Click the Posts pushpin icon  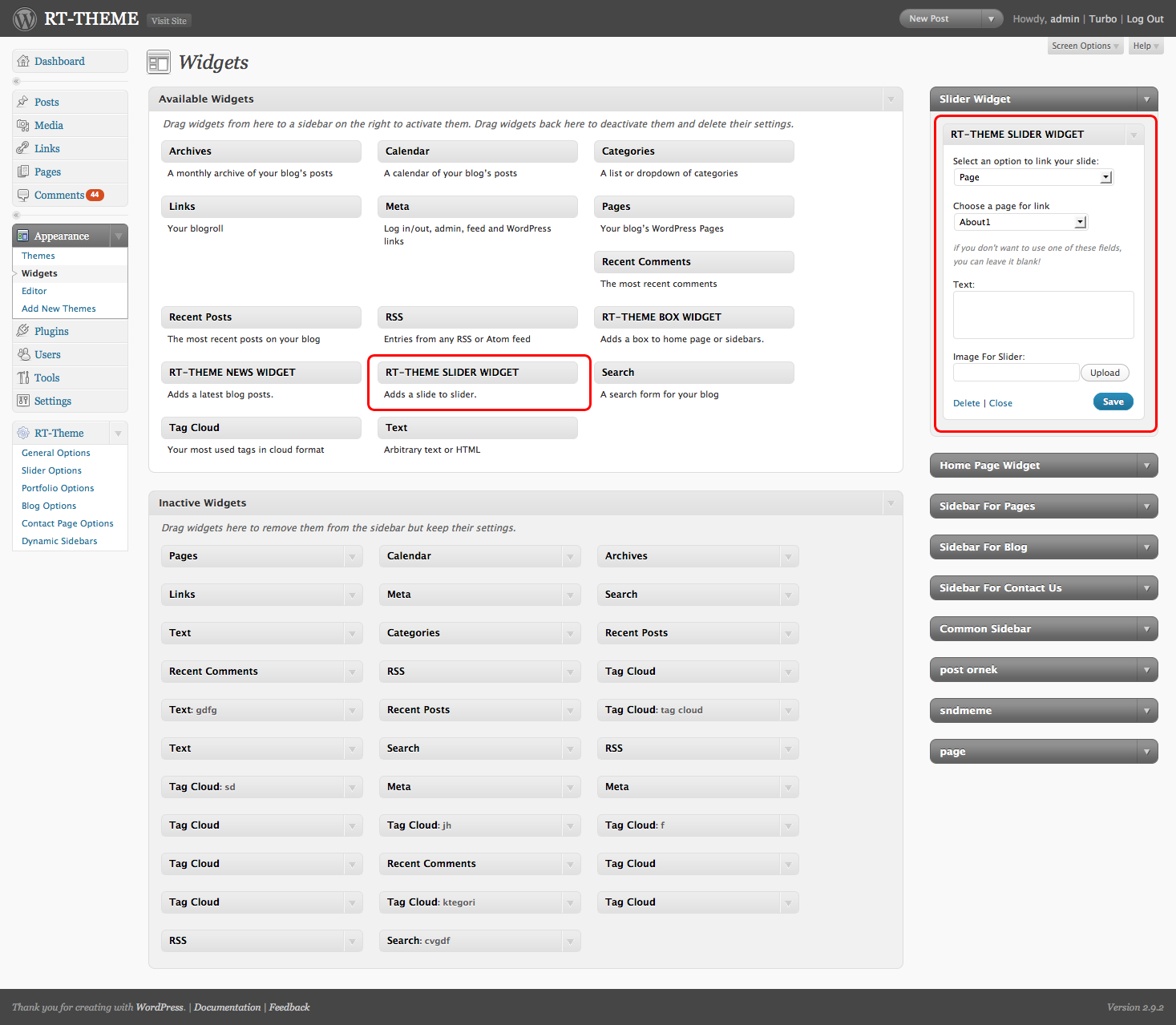point(23,102)
